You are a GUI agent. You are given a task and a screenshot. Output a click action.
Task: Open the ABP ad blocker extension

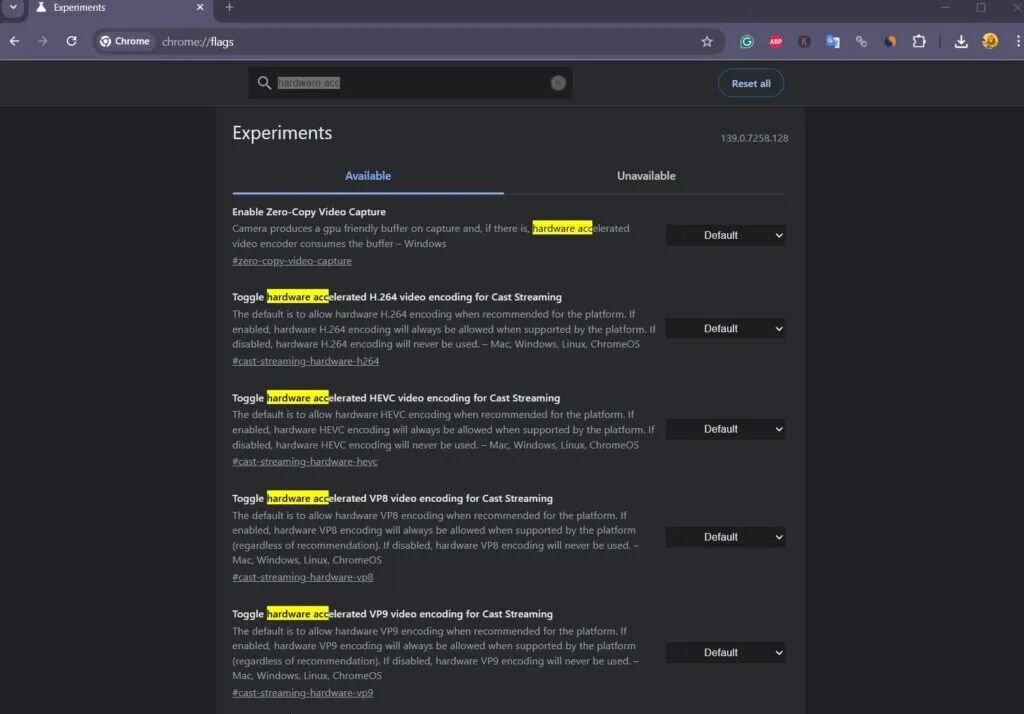(x=775, y=42)
